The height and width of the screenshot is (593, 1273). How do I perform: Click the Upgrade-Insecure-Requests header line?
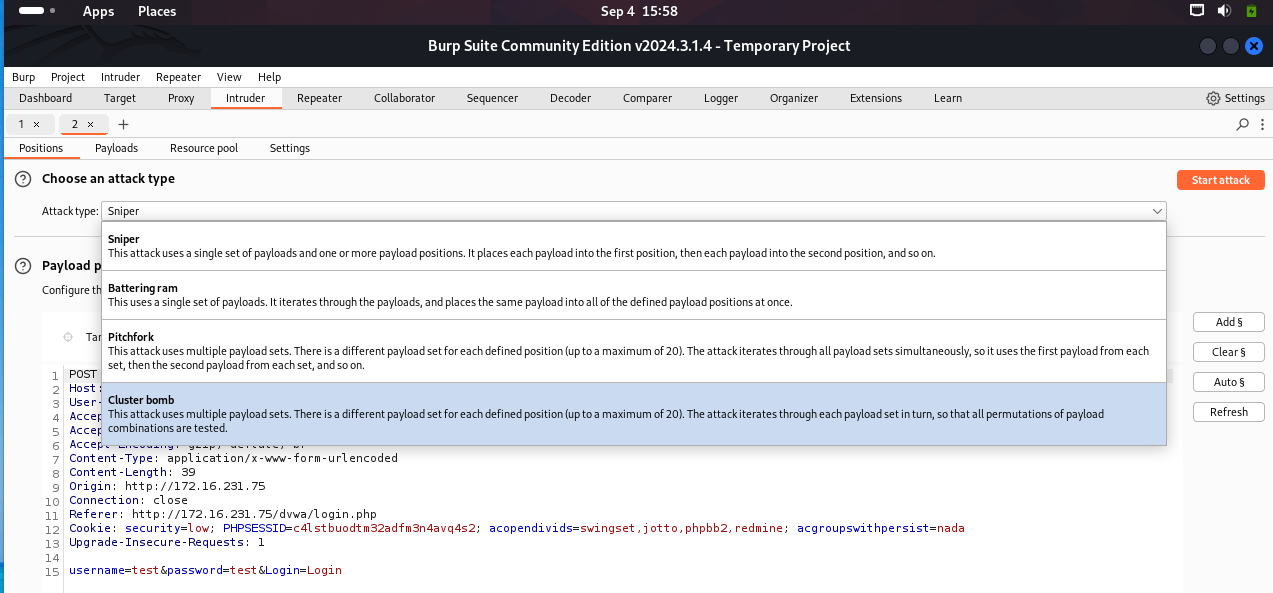tap(167, 542)
